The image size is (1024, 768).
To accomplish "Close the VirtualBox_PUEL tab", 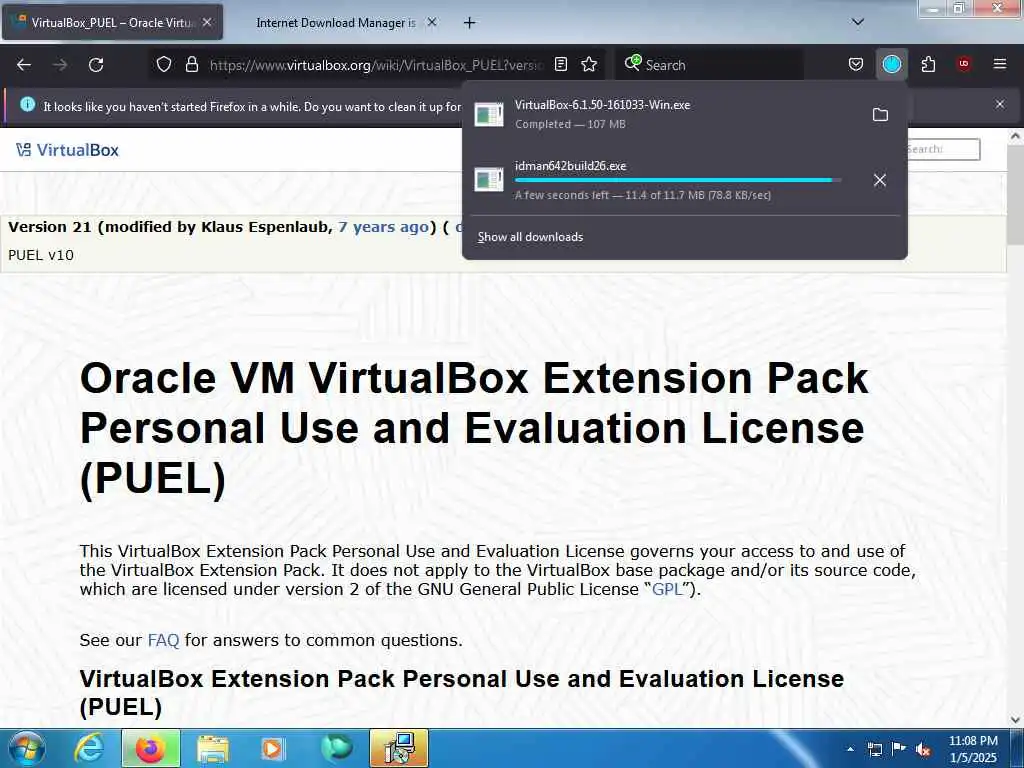I will tap(206, 22).
